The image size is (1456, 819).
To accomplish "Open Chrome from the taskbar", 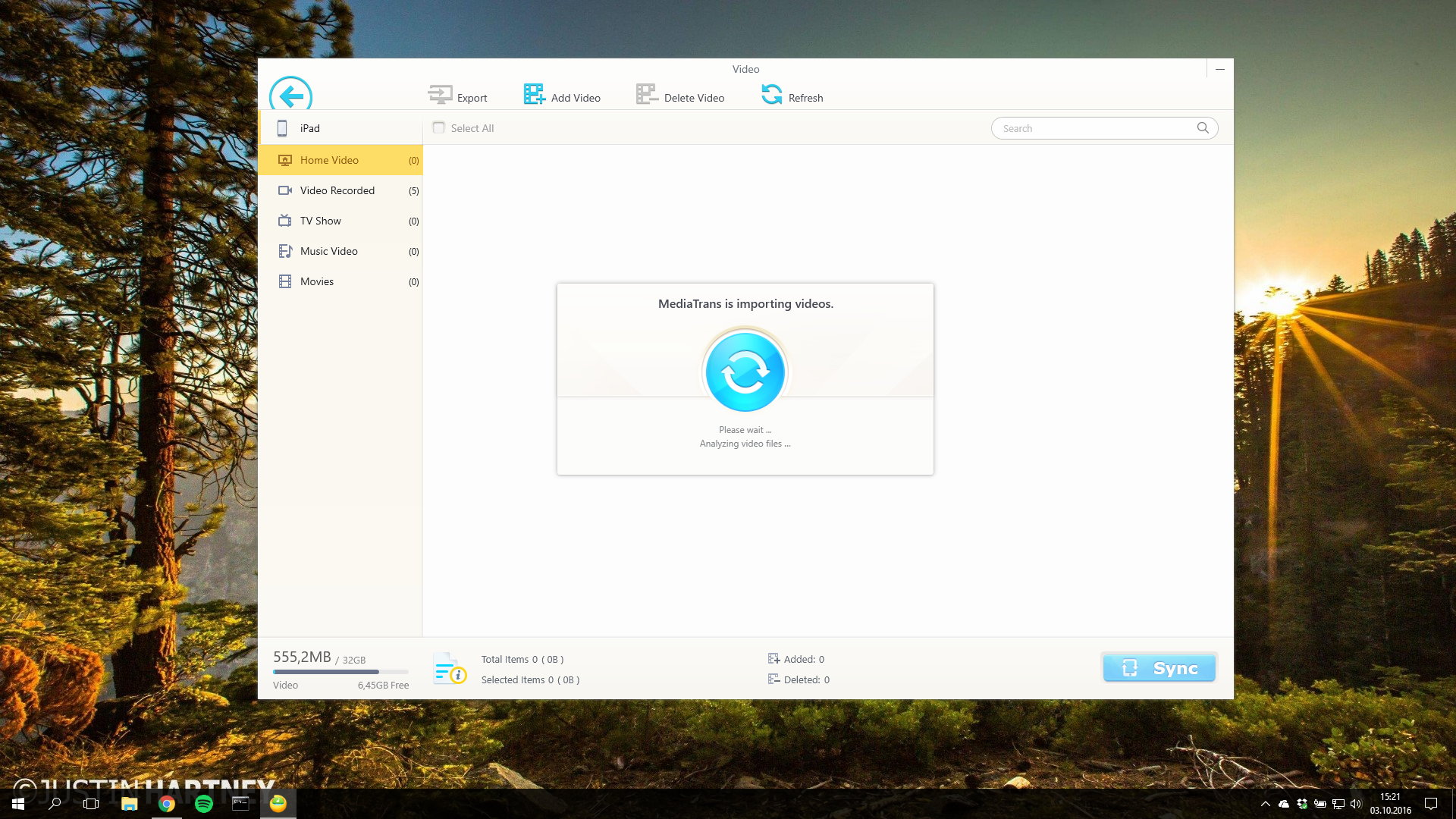I will (167, 804).
